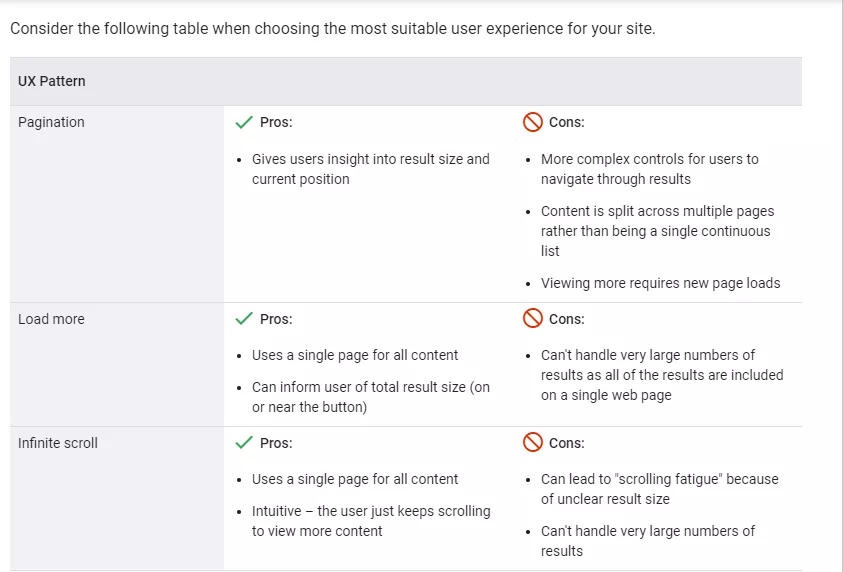This screenshot has height=572, width=843.
Task: Click red prohibited icon in Infinite scroll row
Action: pyautogui.click(x=532, y=442)
